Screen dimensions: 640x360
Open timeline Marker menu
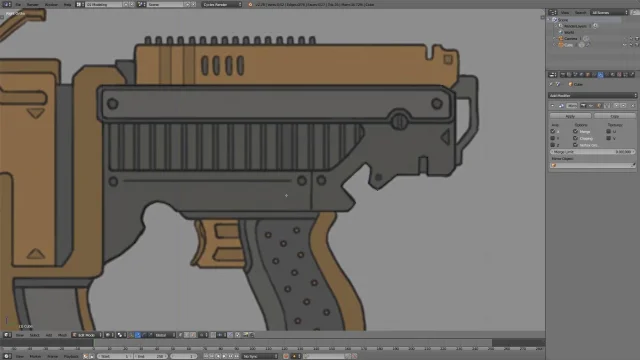(x=35, y=356)
